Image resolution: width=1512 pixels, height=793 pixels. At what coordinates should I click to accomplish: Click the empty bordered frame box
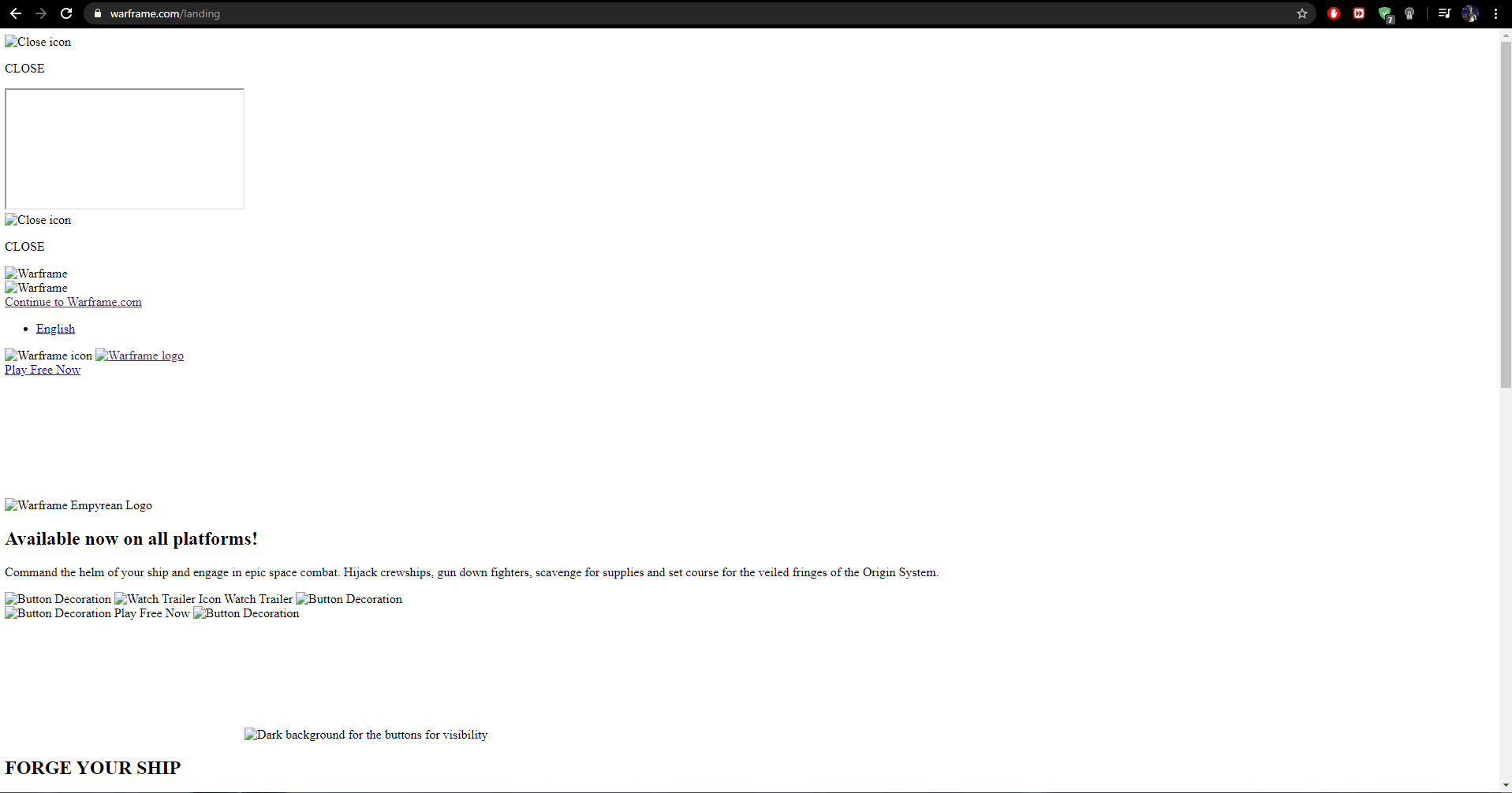pos(125,149)
